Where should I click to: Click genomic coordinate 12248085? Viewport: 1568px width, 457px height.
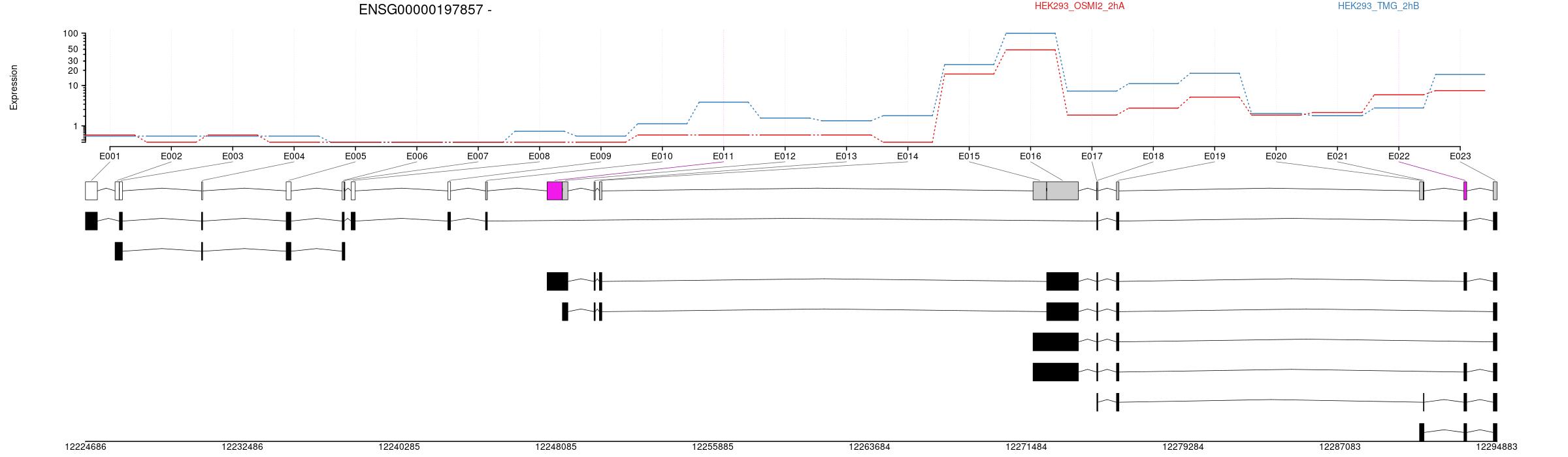click(556, 447)
